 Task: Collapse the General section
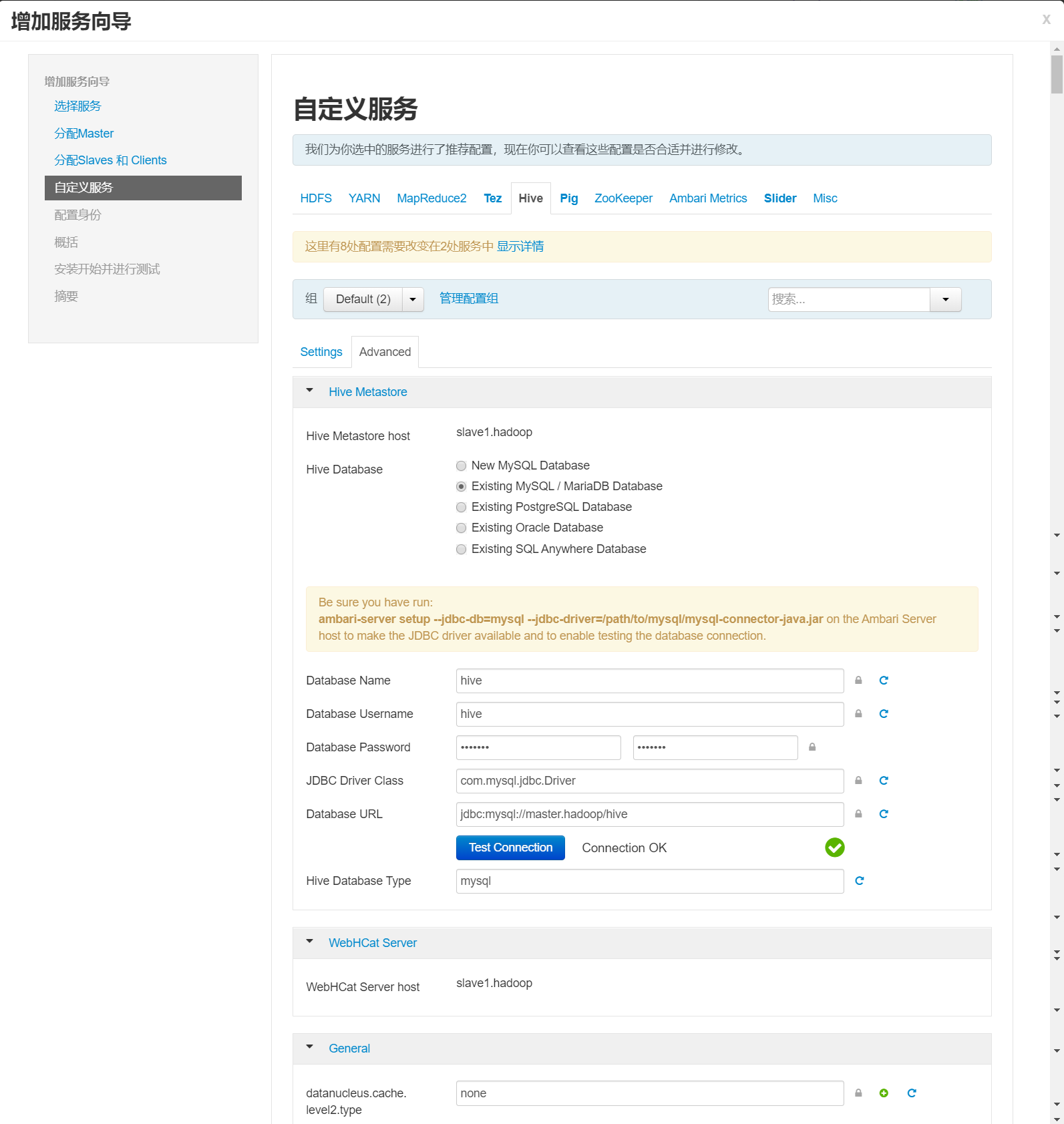(x=309, y=1047)
